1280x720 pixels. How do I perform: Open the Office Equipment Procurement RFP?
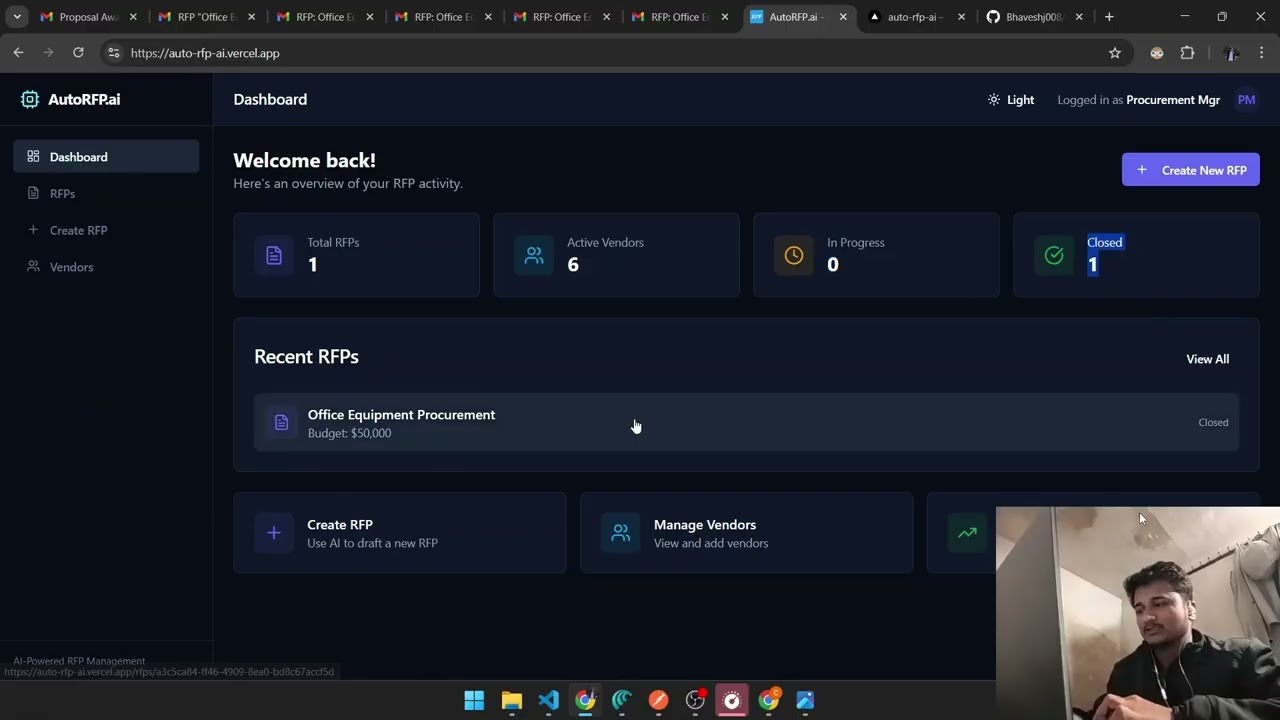click(x=746, y=423)
